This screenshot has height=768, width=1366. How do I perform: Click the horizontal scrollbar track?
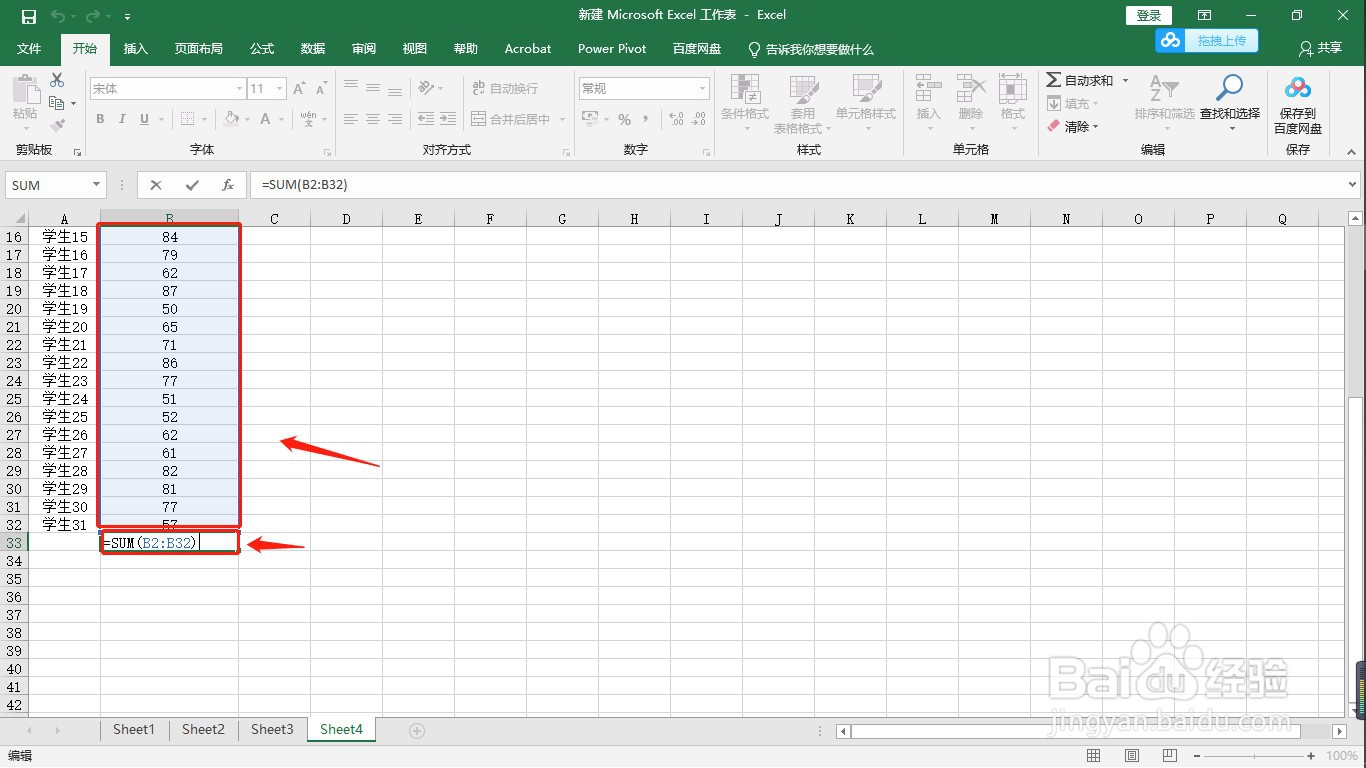(x=1091, y=731)
